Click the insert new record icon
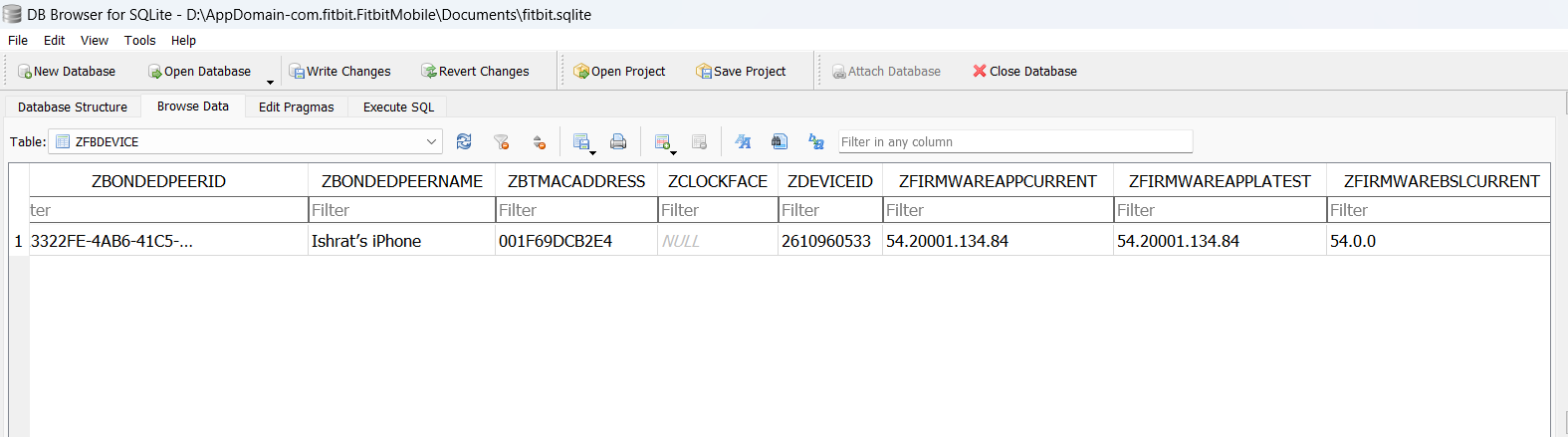The height and width of the screenshot is (437, 1568). click(x=661, y=141)
